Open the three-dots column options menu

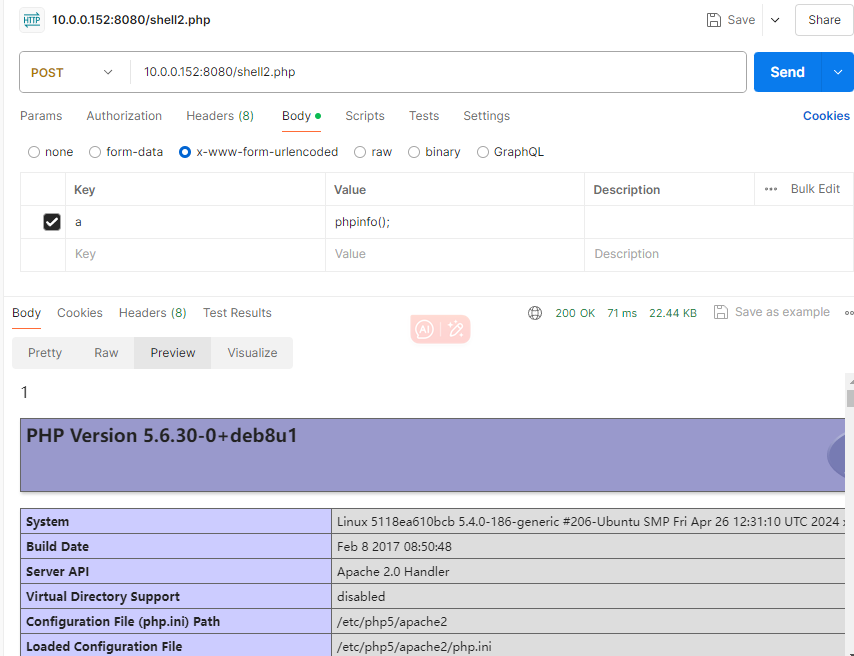click(x=771, y=189)
